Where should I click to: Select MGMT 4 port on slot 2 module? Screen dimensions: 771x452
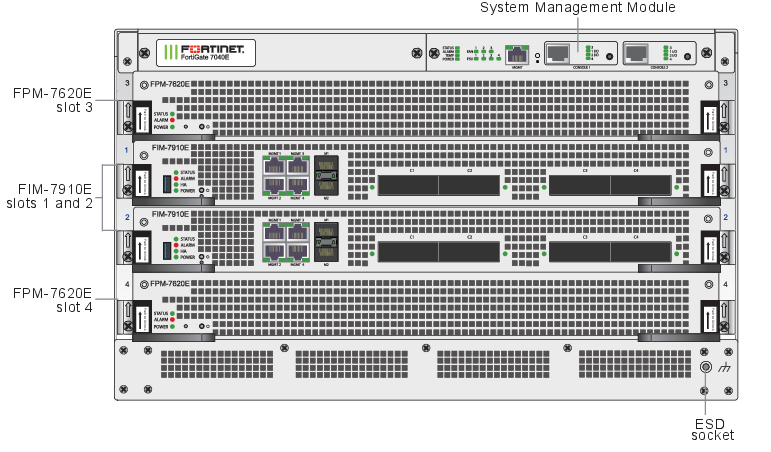coord(298,252)
